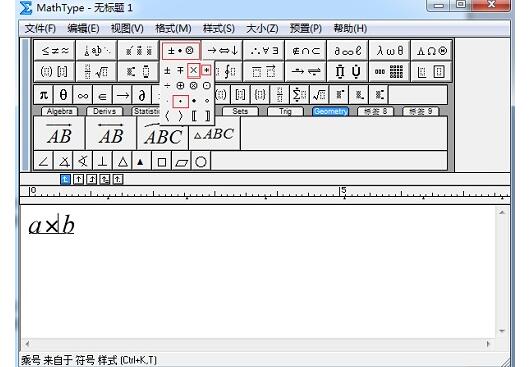The image size is (532, 367).
Task: Select the minus-plus sign ∓ in the open palette
Action: coord(180,71)
